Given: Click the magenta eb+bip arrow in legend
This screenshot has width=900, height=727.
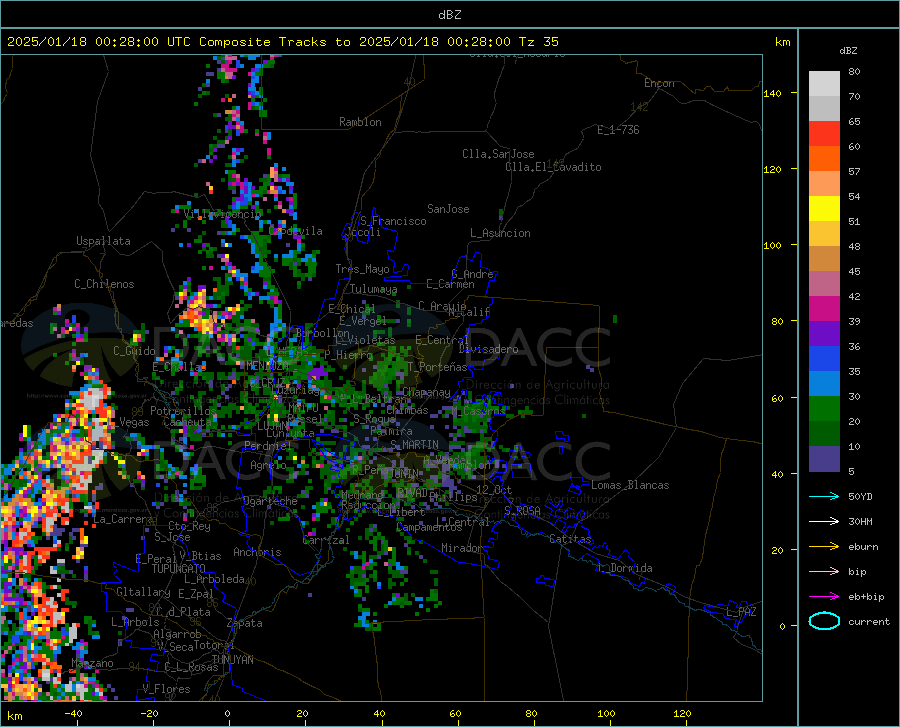Looking at the screenshot, I should click(824, 597).
